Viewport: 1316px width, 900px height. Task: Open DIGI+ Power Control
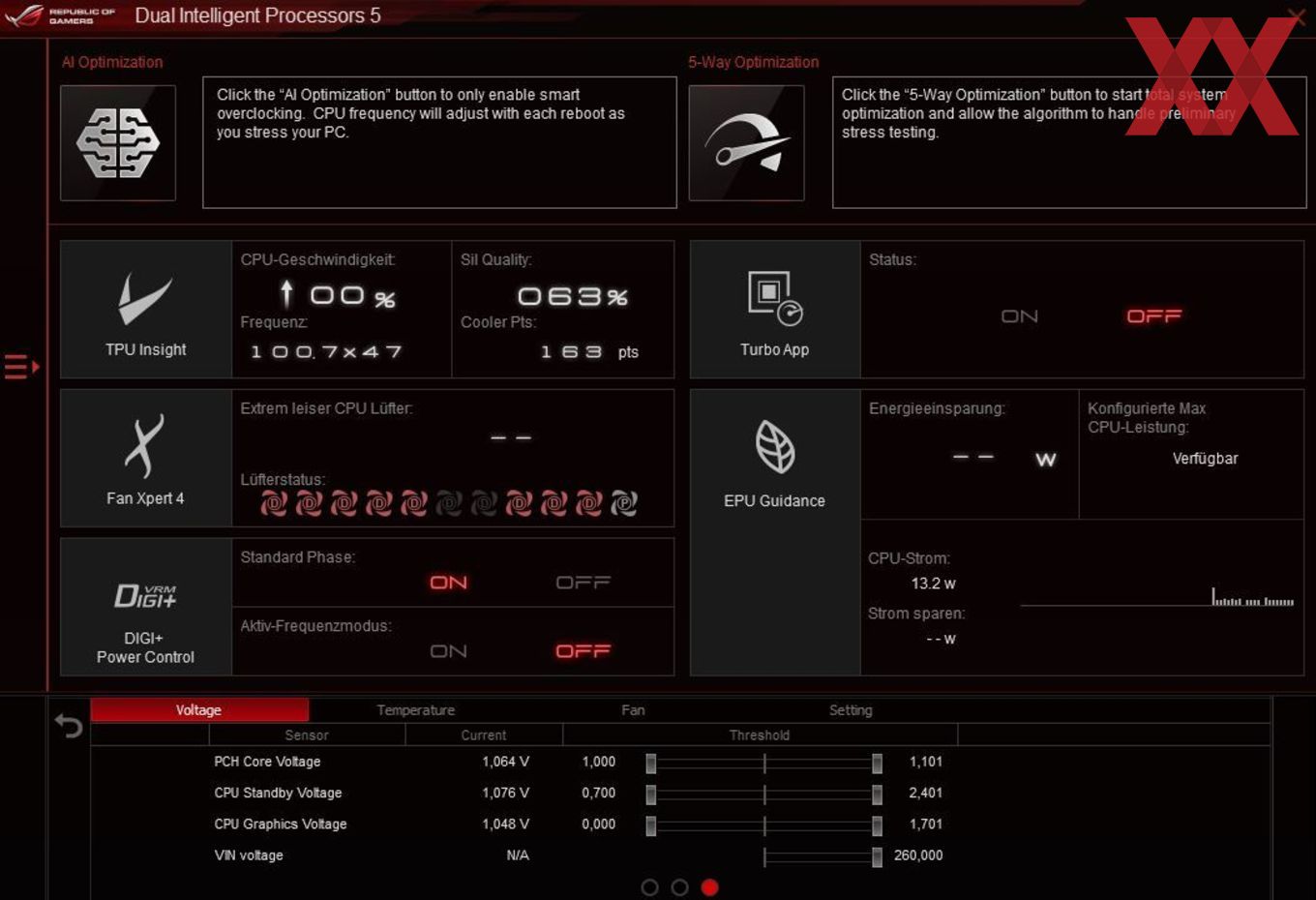pos(146,607)
